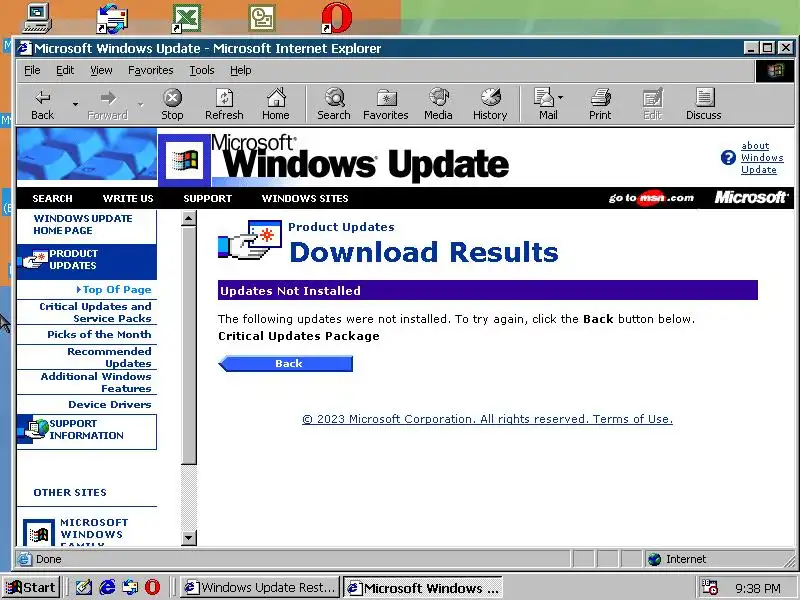
Task: Click the Back toolbar arrow icon
Action: tap(42, 97)
